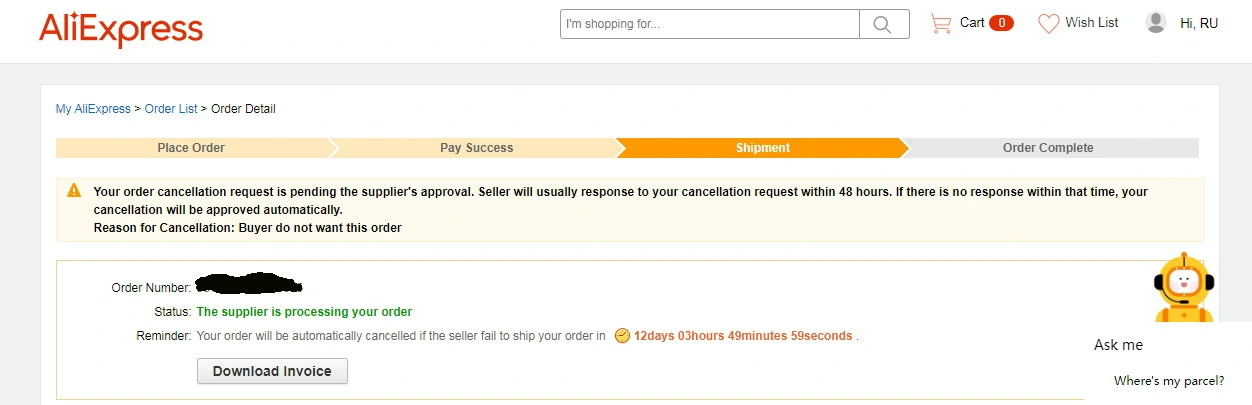This screenshot has width=1252, height=405.
Task: Select the Pay Success step
Action: point(477,148)
